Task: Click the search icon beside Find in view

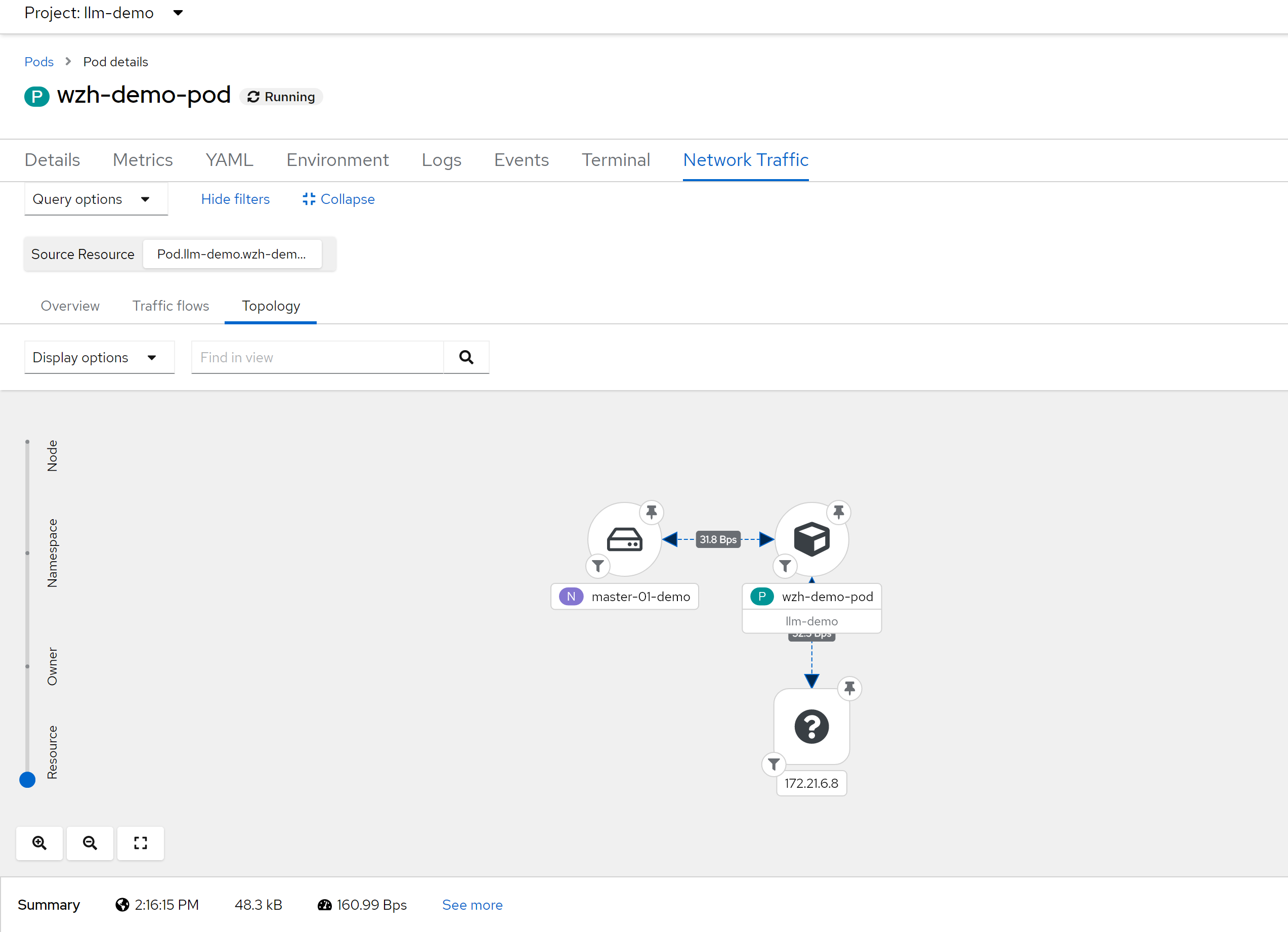Action: (x=466, y=357)
